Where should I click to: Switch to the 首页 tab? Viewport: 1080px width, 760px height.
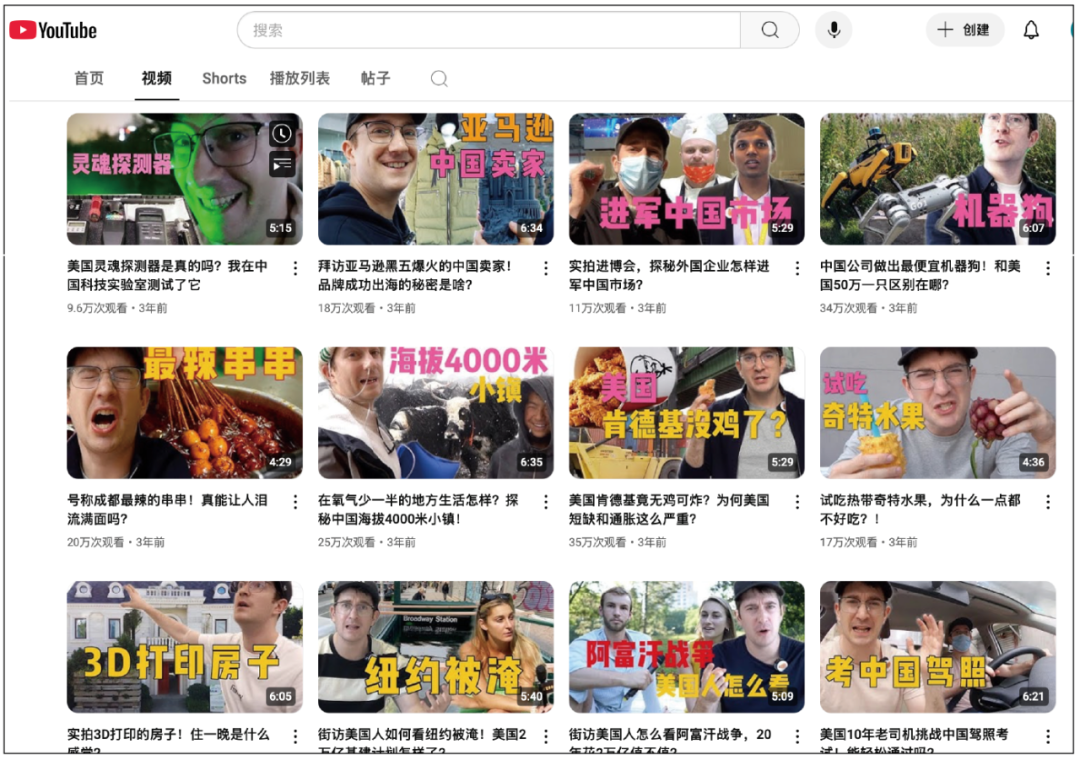point(89,79)
